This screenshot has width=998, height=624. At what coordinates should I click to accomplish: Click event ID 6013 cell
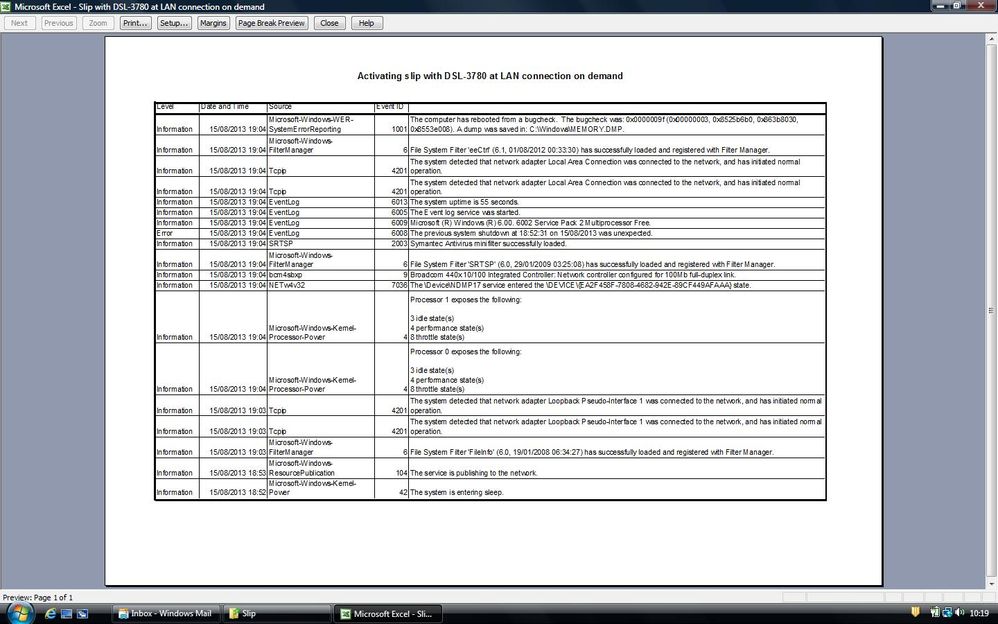click(x=391, y=202)
